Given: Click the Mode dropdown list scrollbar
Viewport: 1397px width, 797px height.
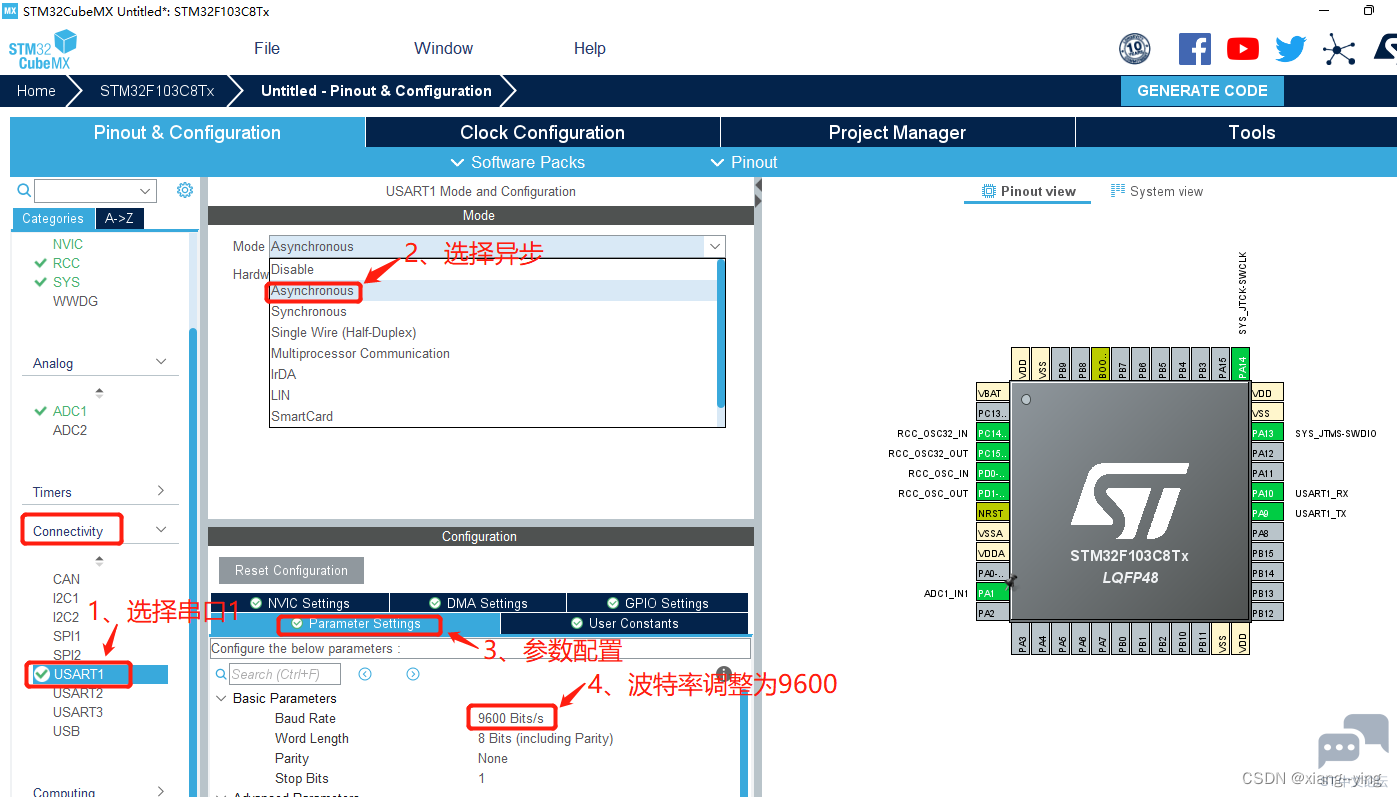Looking at the screenshot, I should [x=721, y=333].
